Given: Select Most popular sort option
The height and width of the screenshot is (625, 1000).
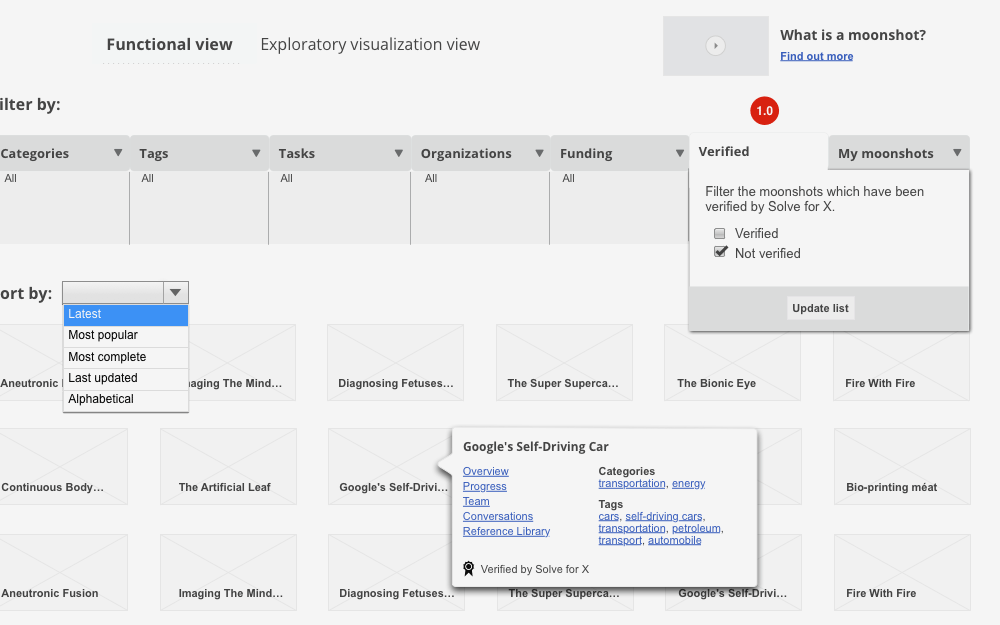Looking at the screenshot, I should [x=103, y=336].
